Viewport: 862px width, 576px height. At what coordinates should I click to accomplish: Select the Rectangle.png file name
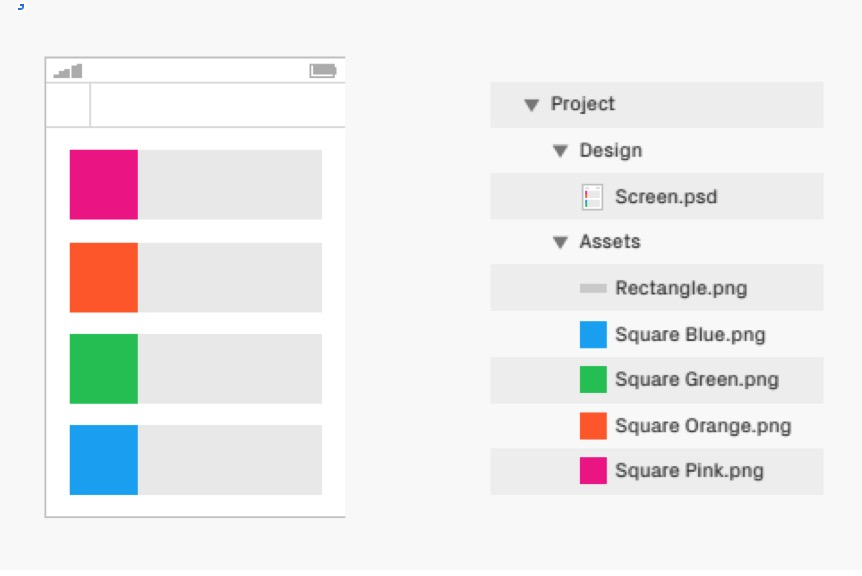(681, 288)
